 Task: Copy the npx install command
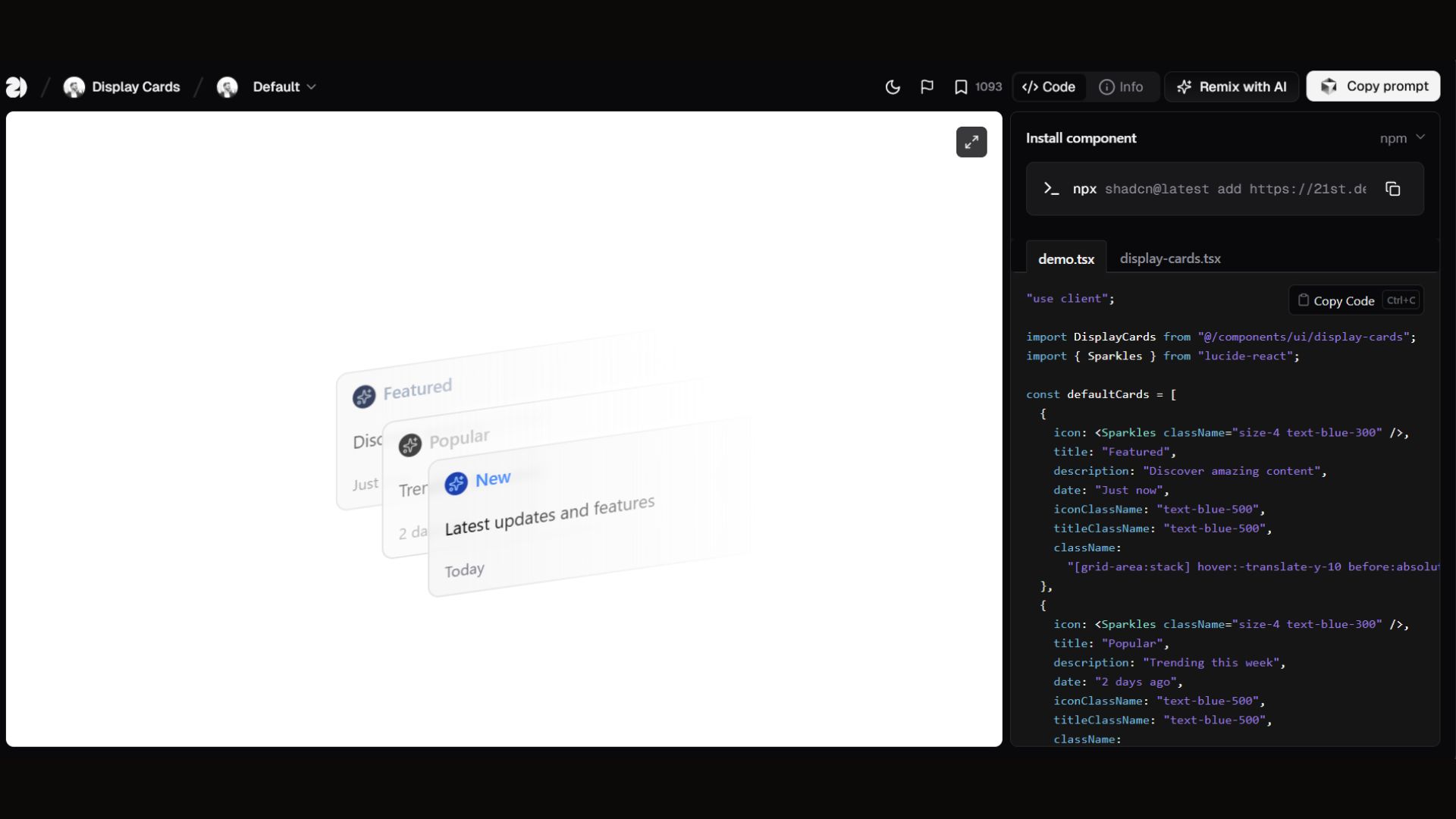pyautogui.click(x=1392, y=189)
